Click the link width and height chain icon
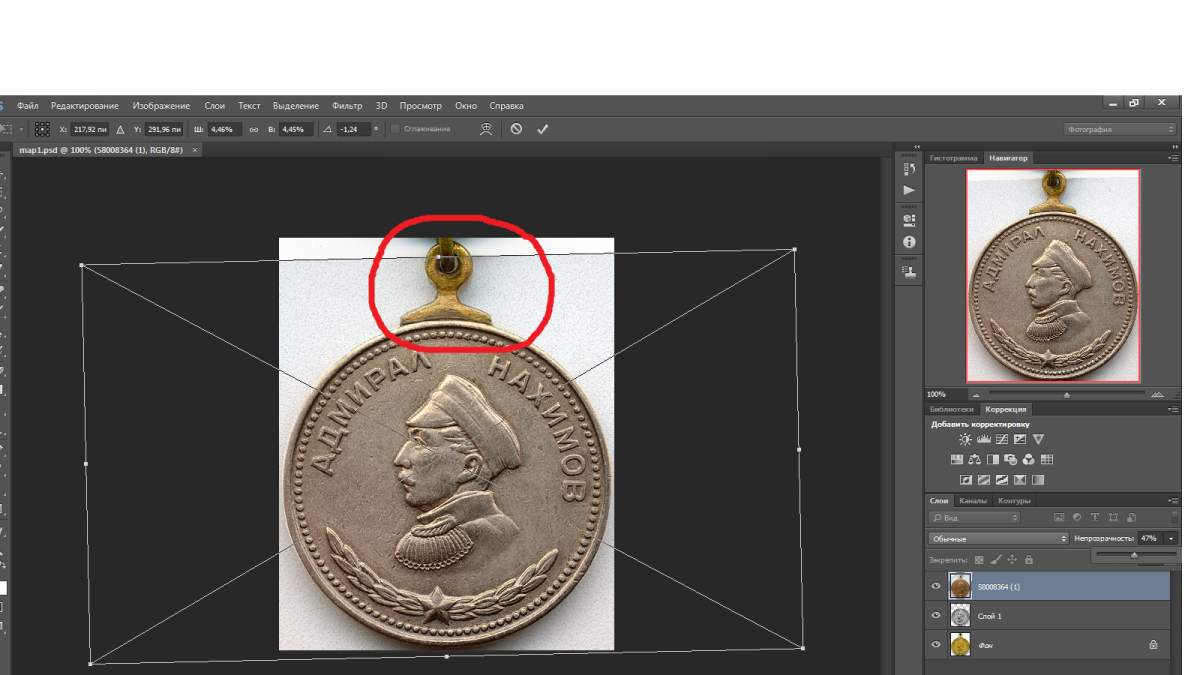The height and width of the screenshot is (675, 1200). click(x=254, y=129)
